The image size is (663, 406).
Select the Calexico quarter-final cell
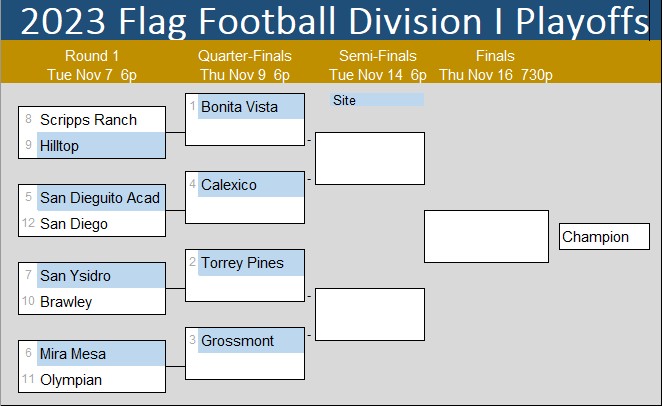point(250,185)
